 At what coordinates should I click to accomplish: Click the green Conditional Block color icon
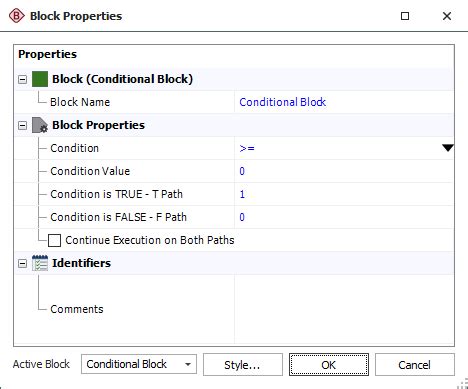pyautogui.click(x=40, y=79)
